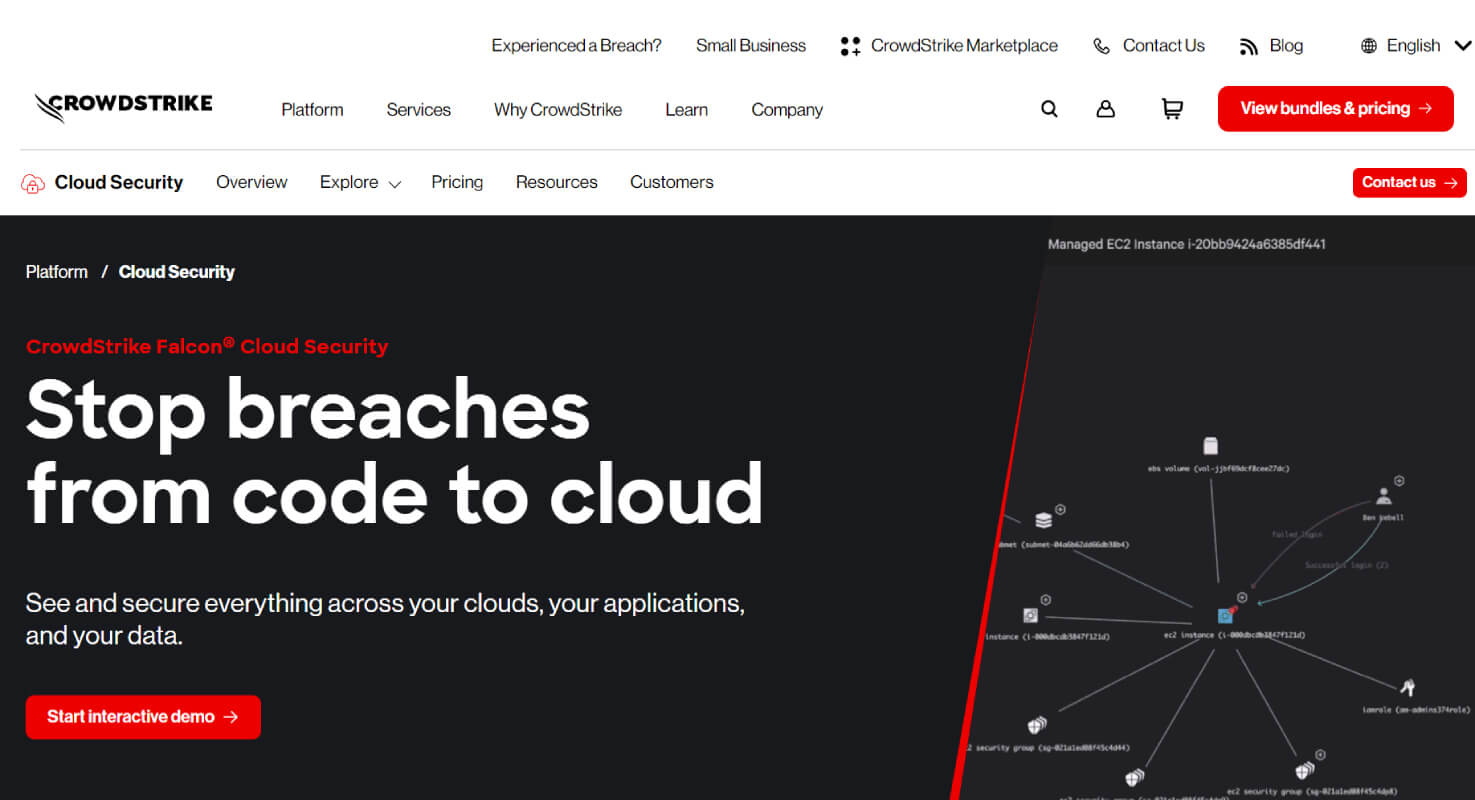Image resolution: width=1475 pixels, height=800 pixels.
Task: Click the Managed EC2 Instance title text
Action: (x=1187, y=244)
